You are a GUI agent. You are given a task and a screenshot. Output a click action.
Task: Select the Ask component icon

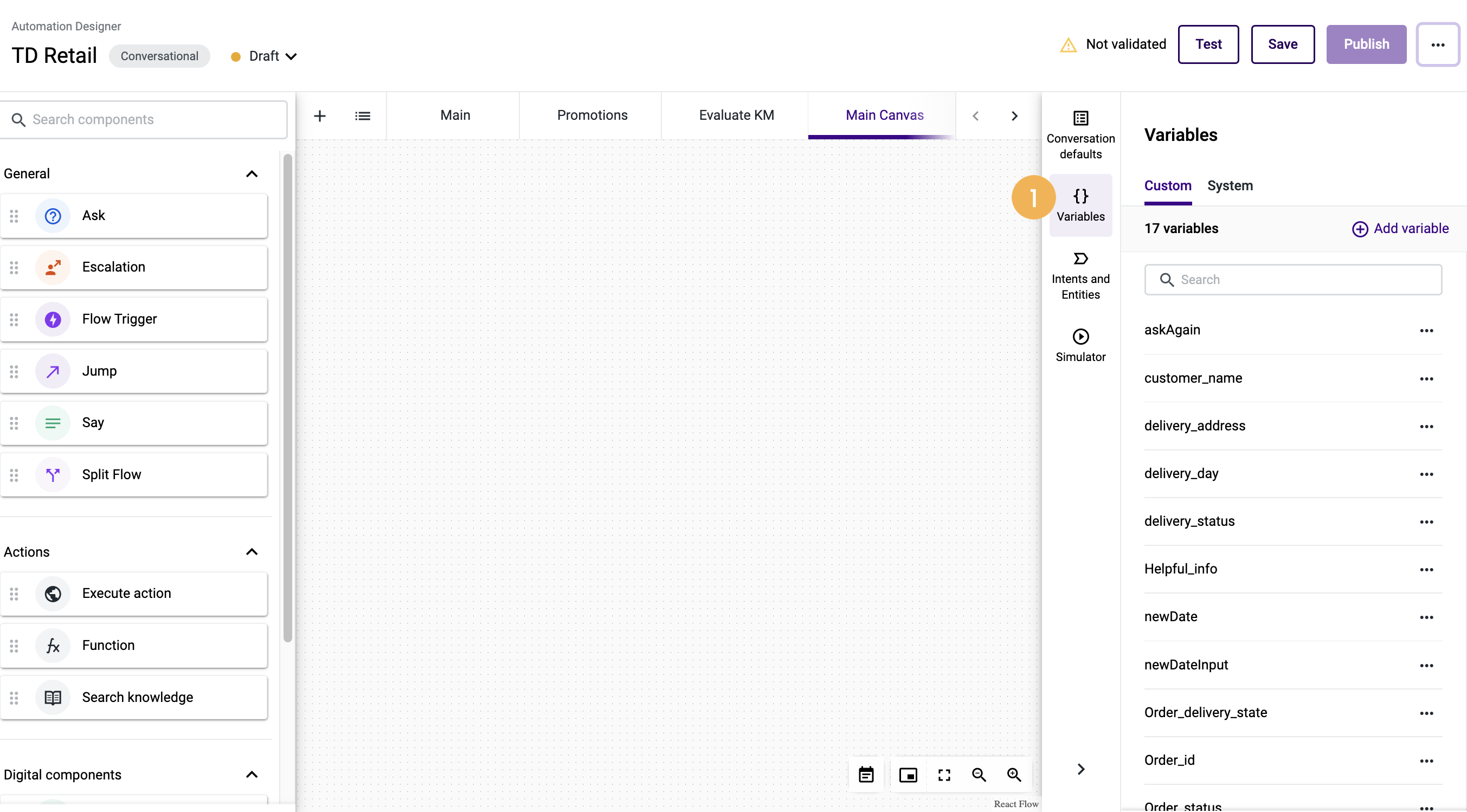click(x=53, y=216)
